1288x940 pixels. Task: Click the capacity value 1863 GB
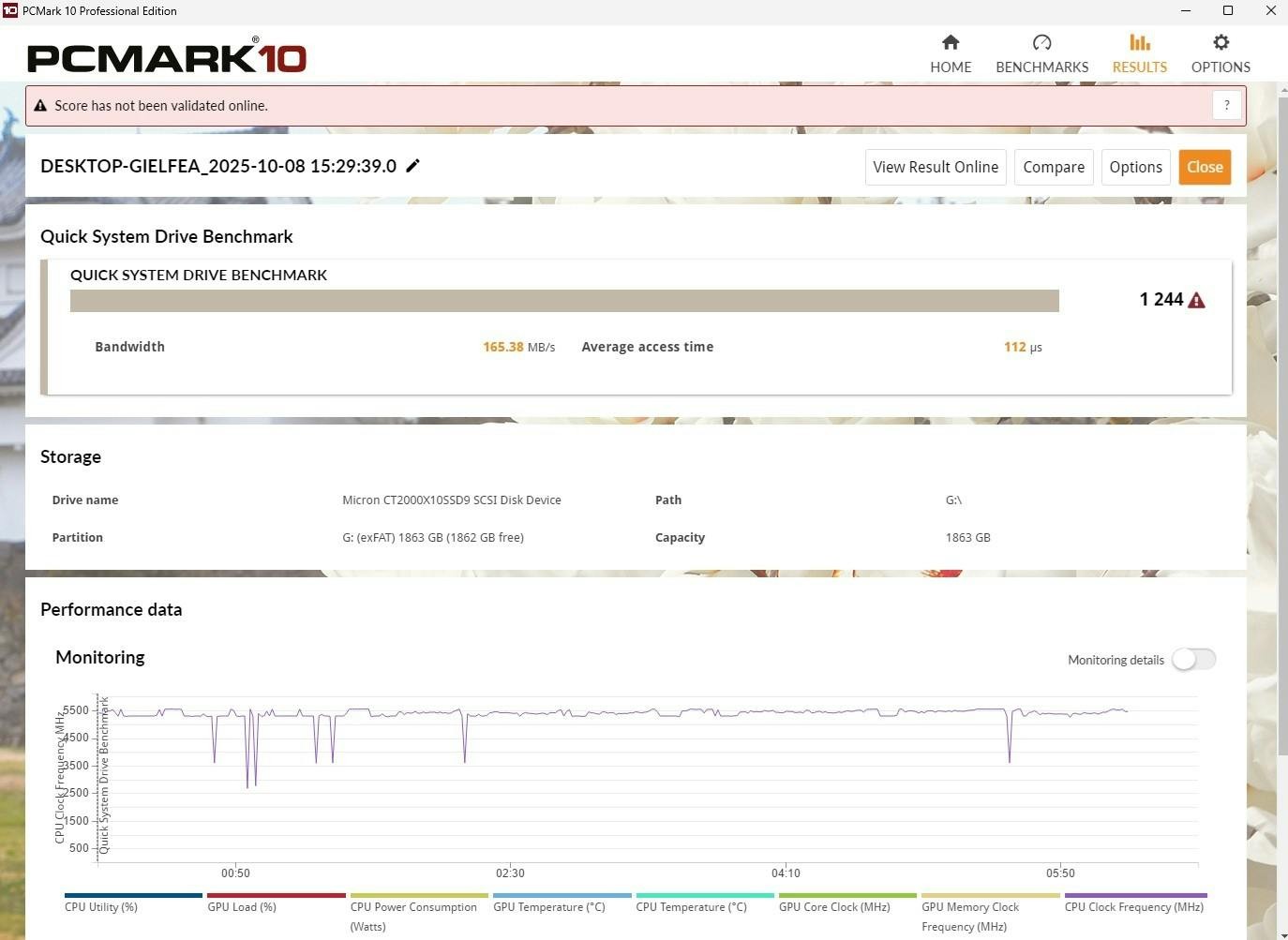967,537
